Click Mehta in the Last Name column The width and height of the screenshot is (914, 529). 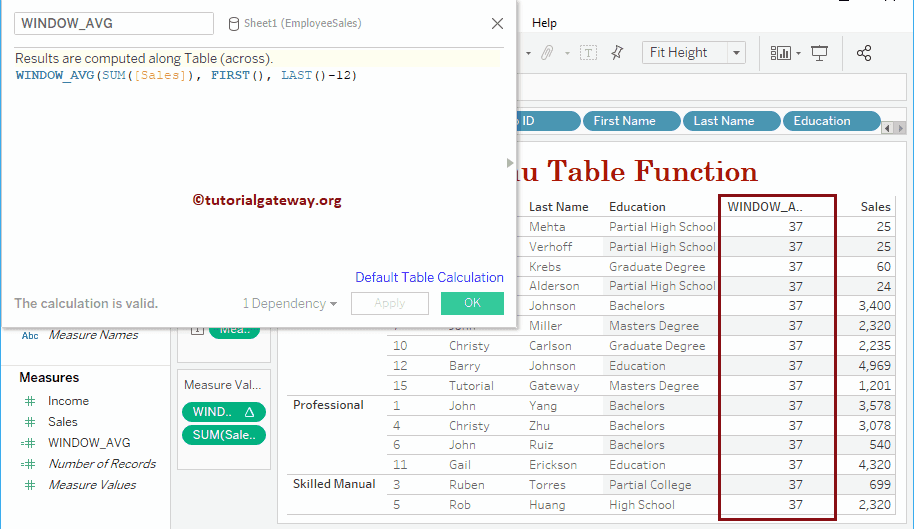tap(547, 227)
